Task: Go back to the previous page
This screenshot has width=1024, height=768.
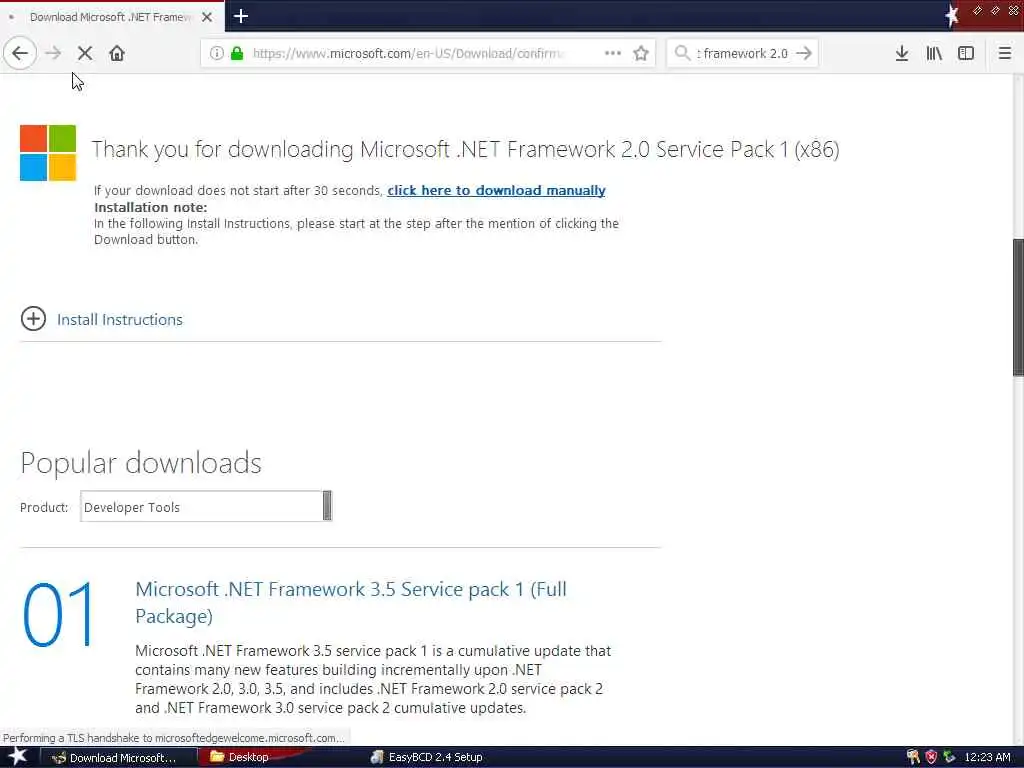Action: click(20, 54)
